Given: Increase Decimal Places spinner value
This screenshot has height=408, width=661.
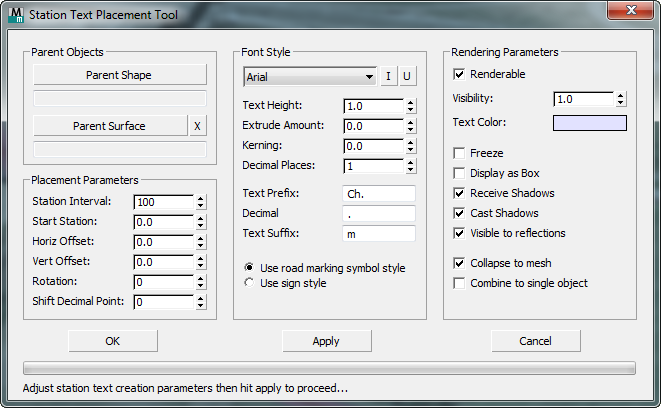Looking at the screenshot, I should click(410, 161).
